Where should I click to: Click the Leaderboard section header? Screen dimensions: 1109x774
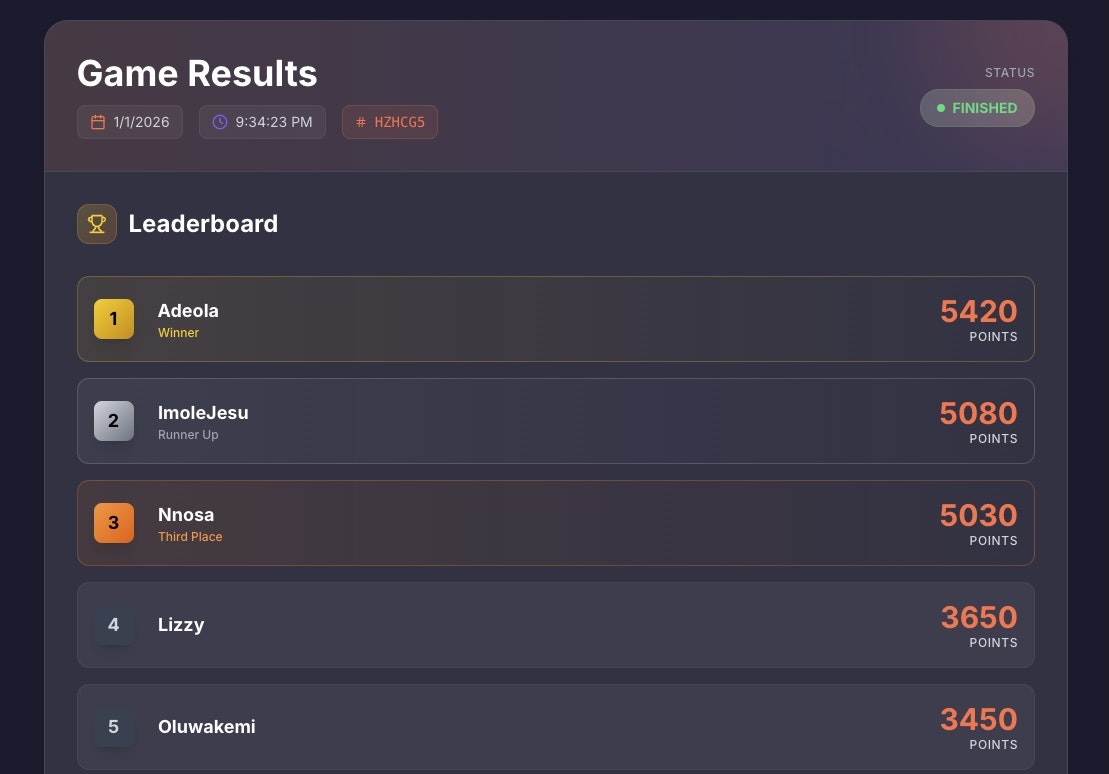coord(203,223)
